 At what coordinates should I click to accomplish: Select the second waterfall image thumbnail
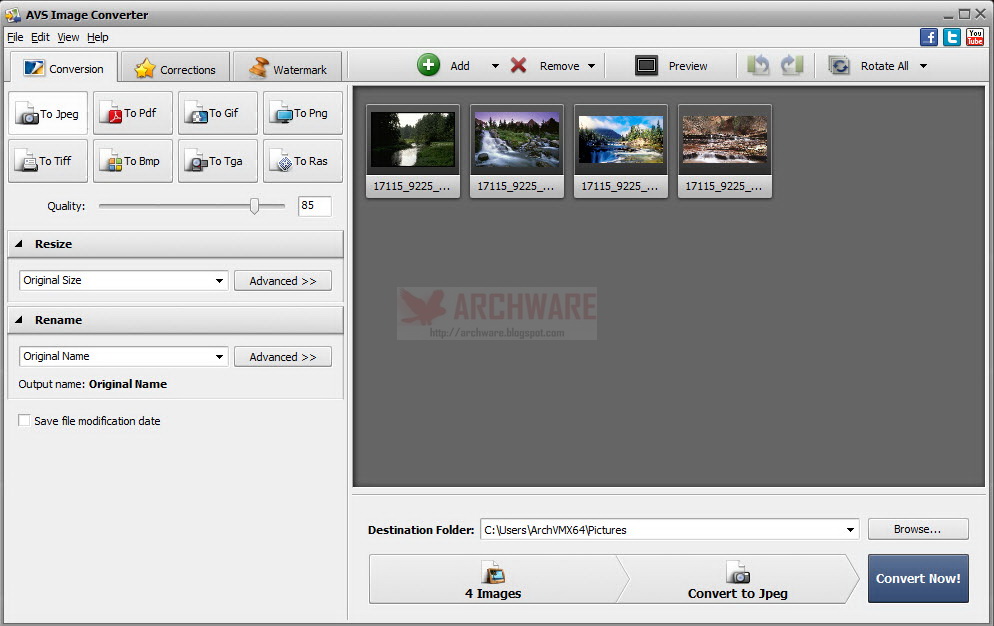click(516, 138)
